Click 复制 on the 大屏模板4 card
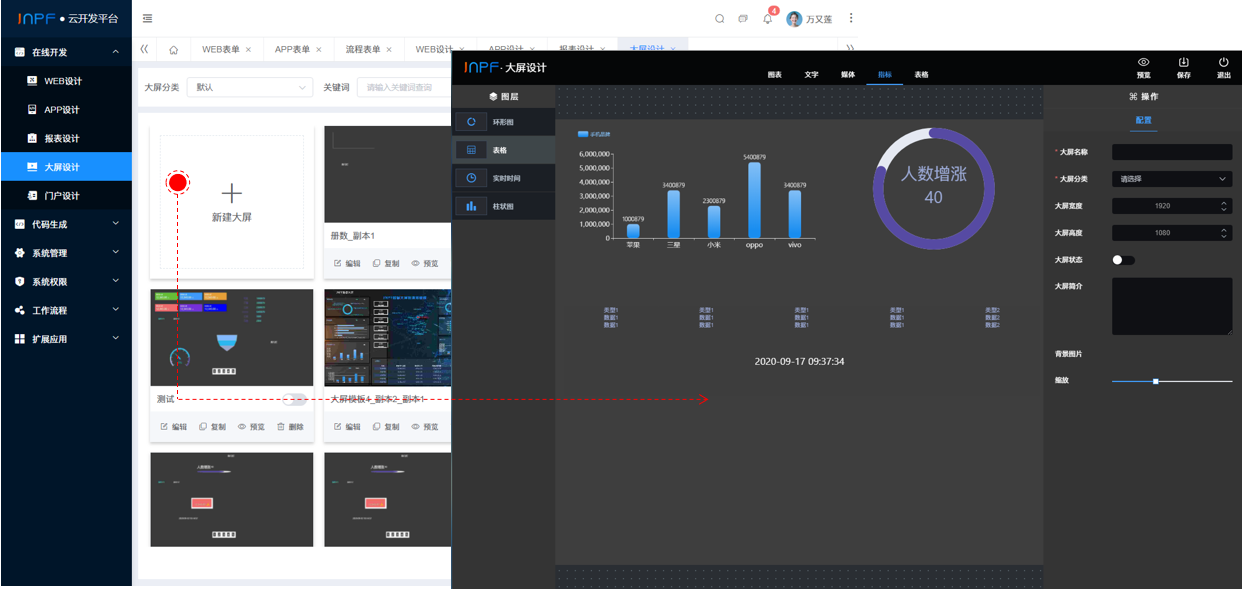This screenshot has height=589, width=1242. coord(385,426)
